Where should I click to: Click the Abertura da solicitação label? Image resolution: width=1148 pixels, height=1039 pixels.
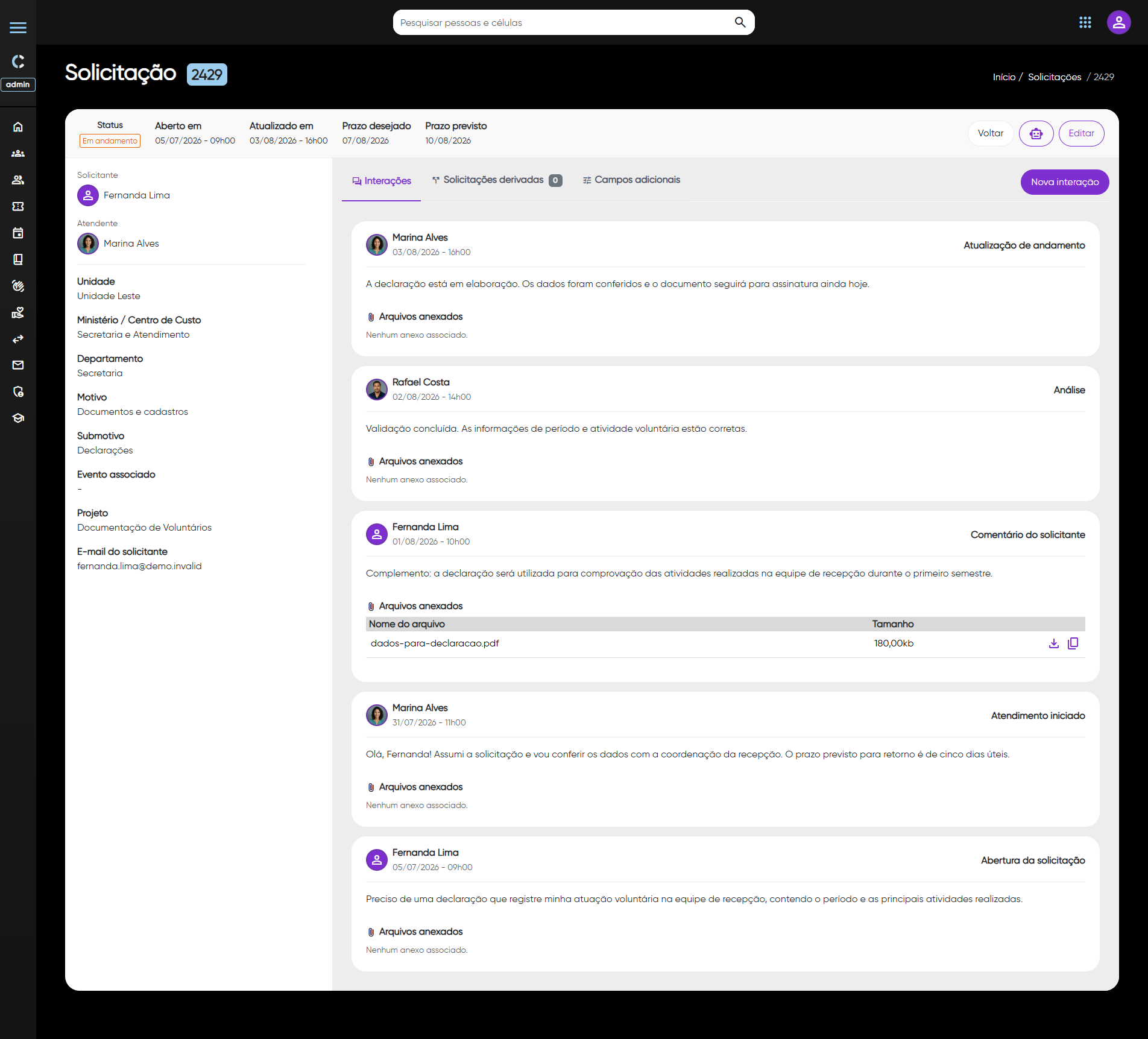point(1033,861)
